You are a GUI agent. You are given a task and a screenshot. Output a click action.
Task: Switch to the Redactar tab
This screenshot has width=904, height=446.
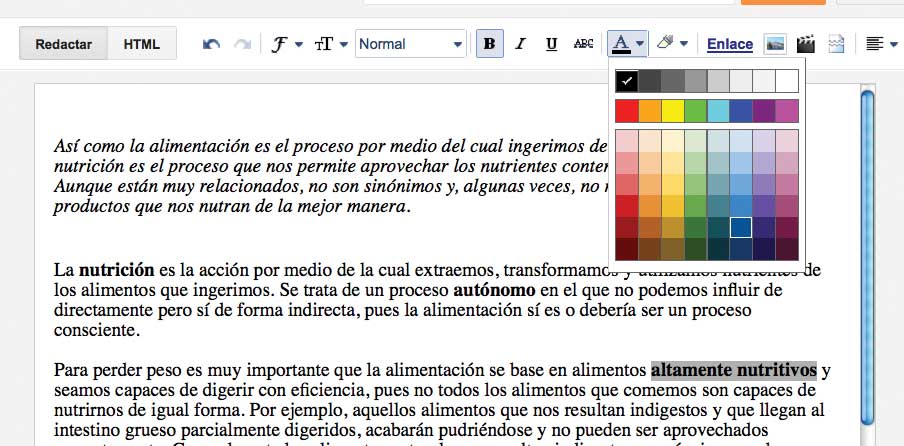63,44
